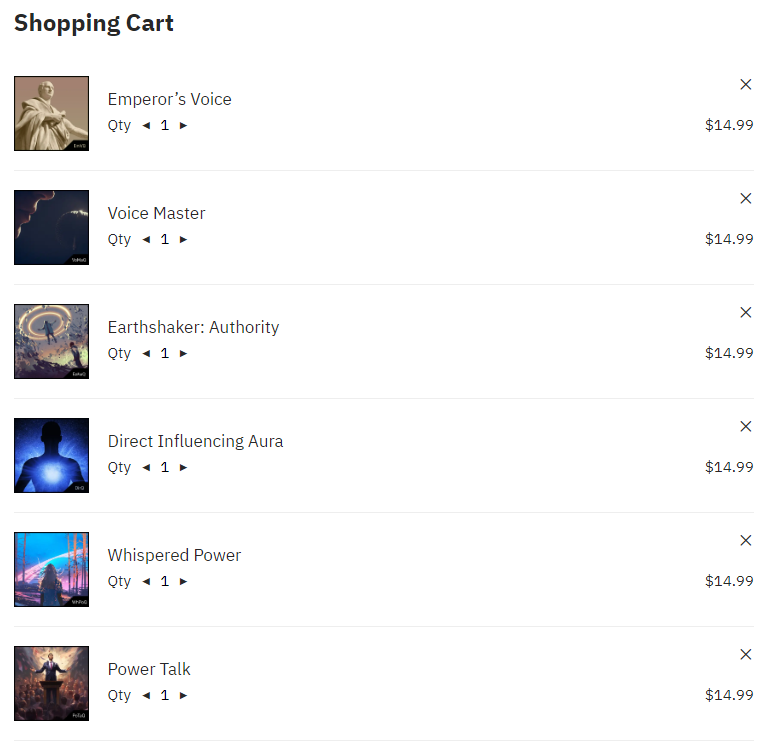Open Power Talk podium thumbnail
Screen dimensions: 783x746
pos(51,683)
